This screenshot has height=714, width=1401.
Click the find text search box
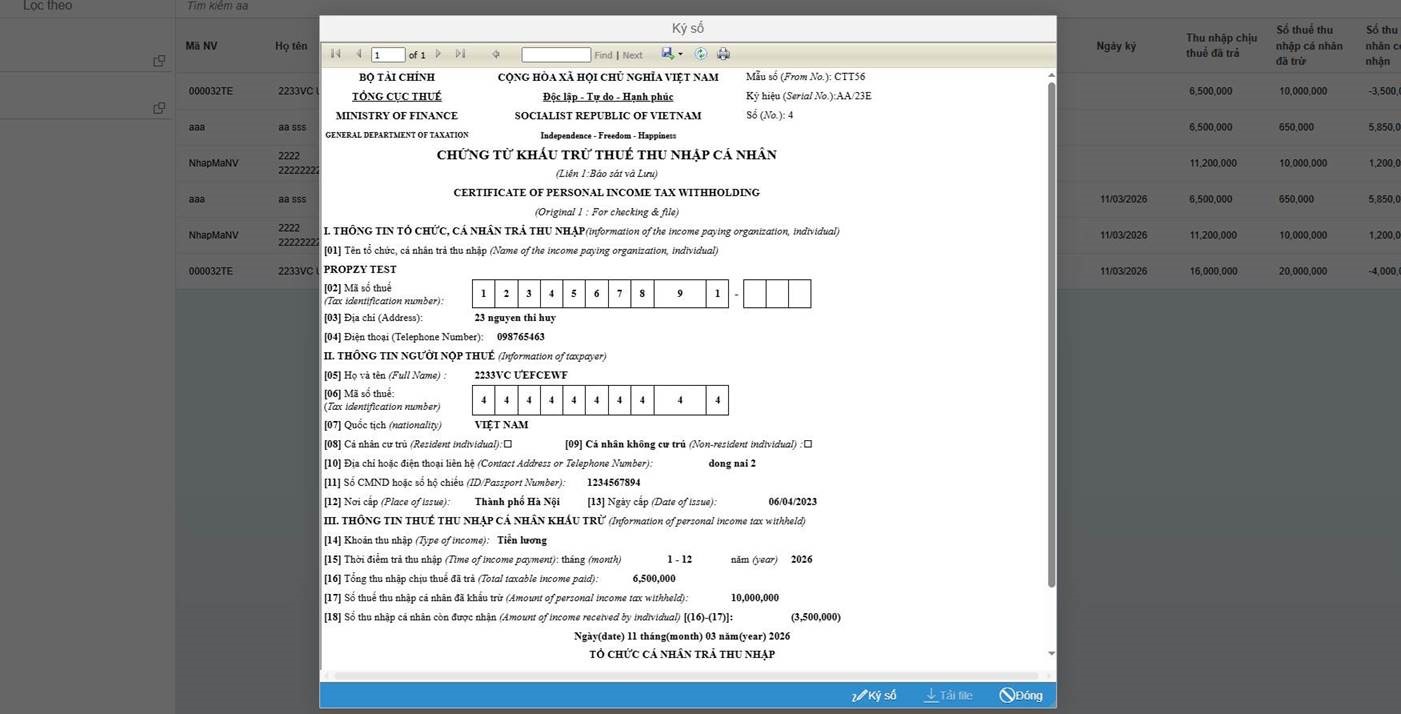556,55
